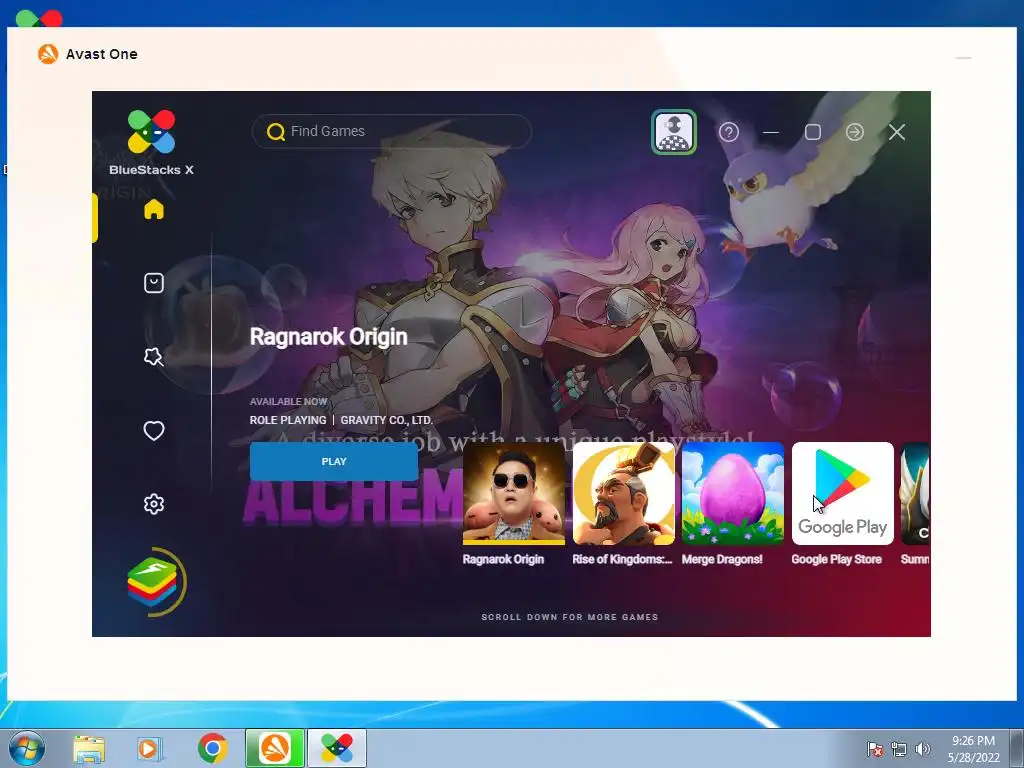Click the Avast One logo in title bar
Screen dimensions: 1024x768
click(x=48, y=54)
